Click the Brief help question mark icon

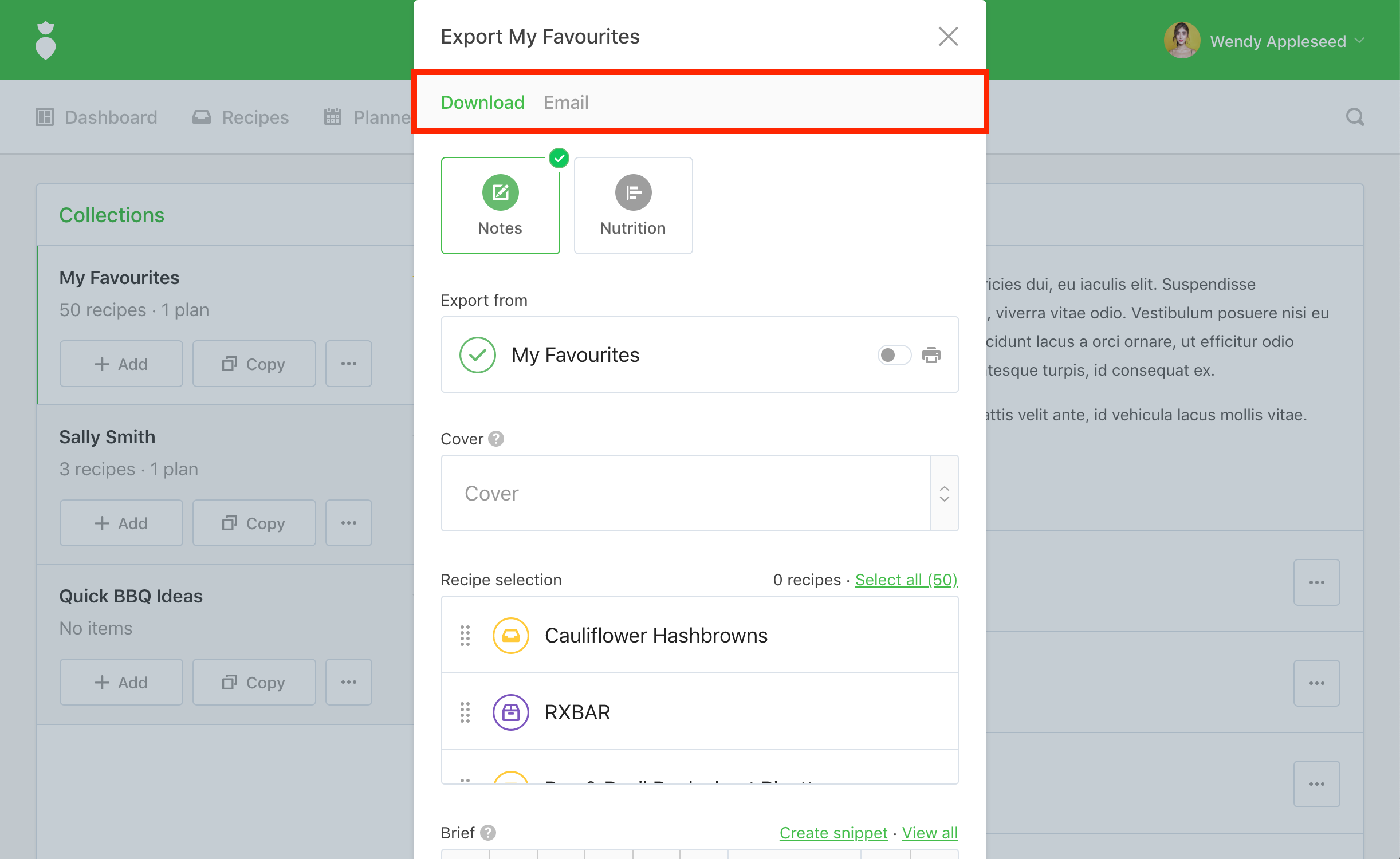click(x=488, y=833)
